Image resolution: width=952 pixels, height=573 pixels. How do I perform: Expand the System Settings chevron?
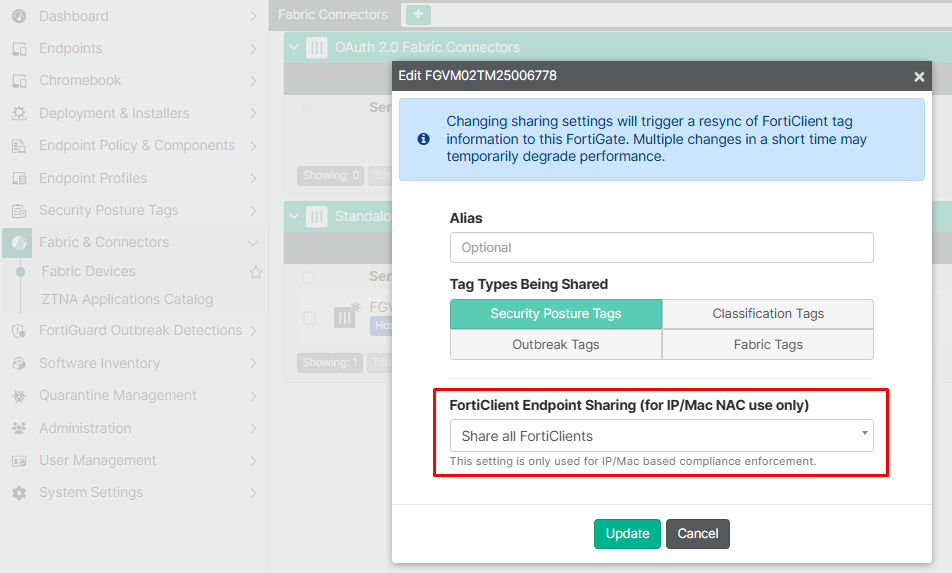253,493
